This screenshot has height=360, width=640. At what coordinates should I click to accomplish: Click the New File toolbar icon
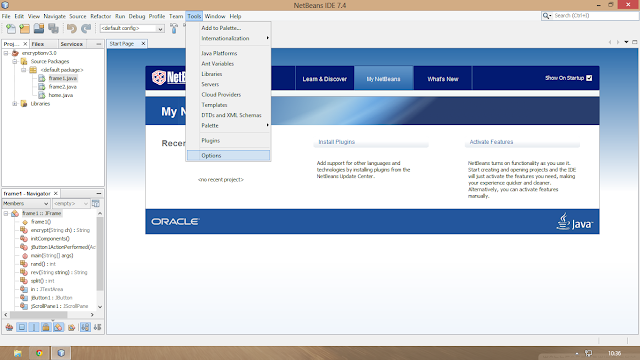[11, 29]
